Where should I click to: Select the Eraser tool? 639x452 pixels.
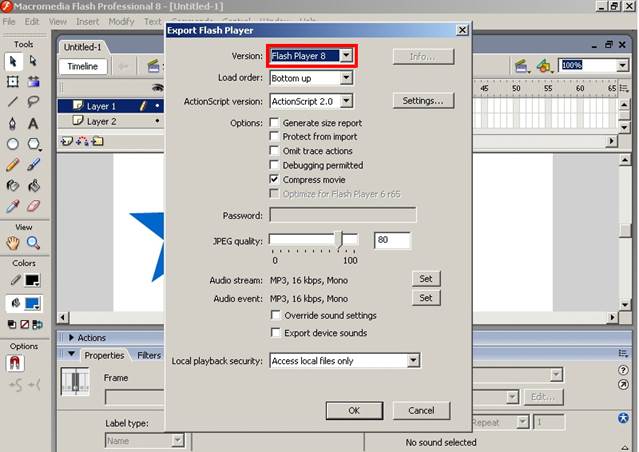[x=33, y=206]
